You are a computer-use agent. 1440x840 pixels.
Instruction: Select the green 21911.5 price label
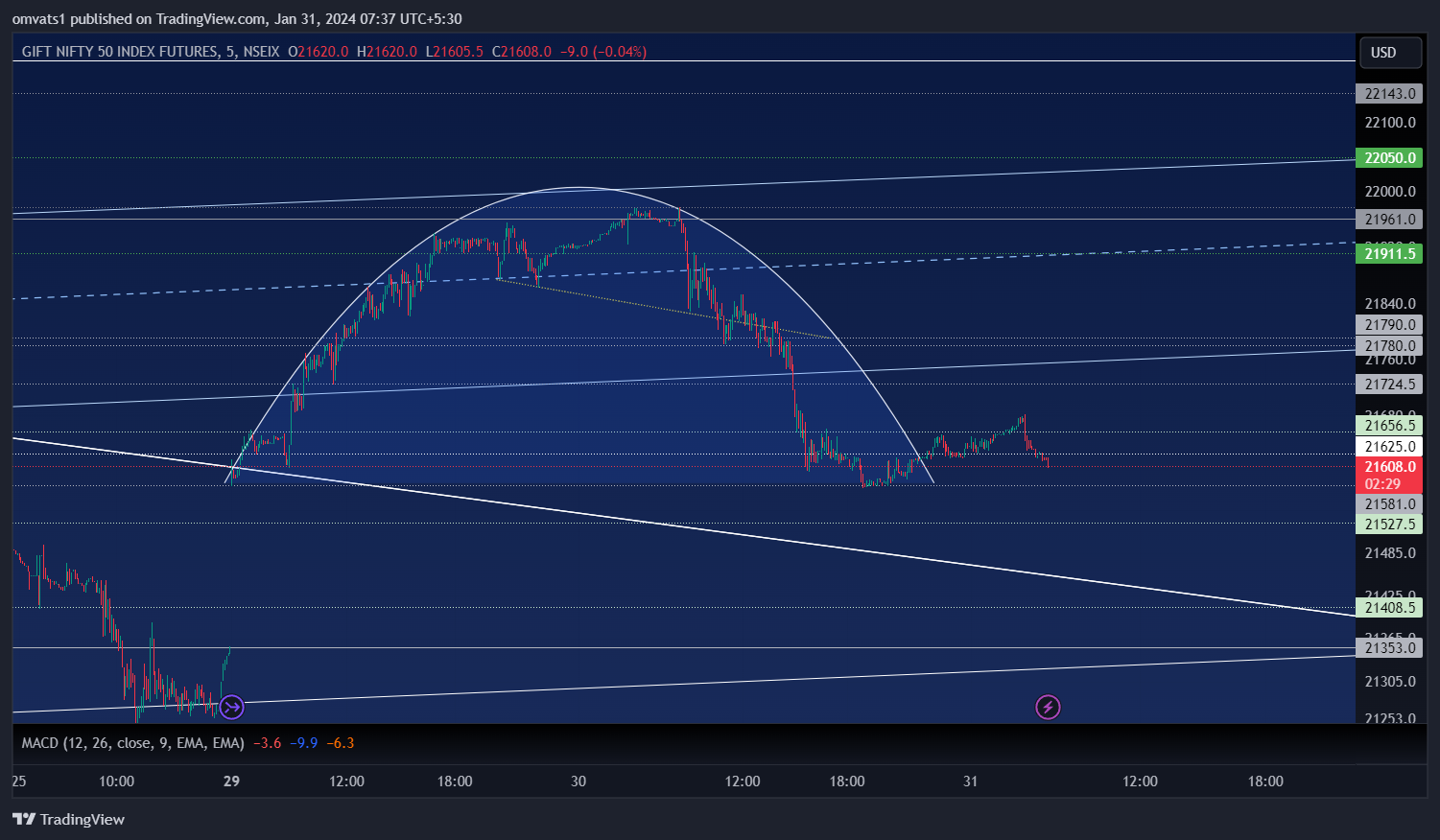point(1389,254)
